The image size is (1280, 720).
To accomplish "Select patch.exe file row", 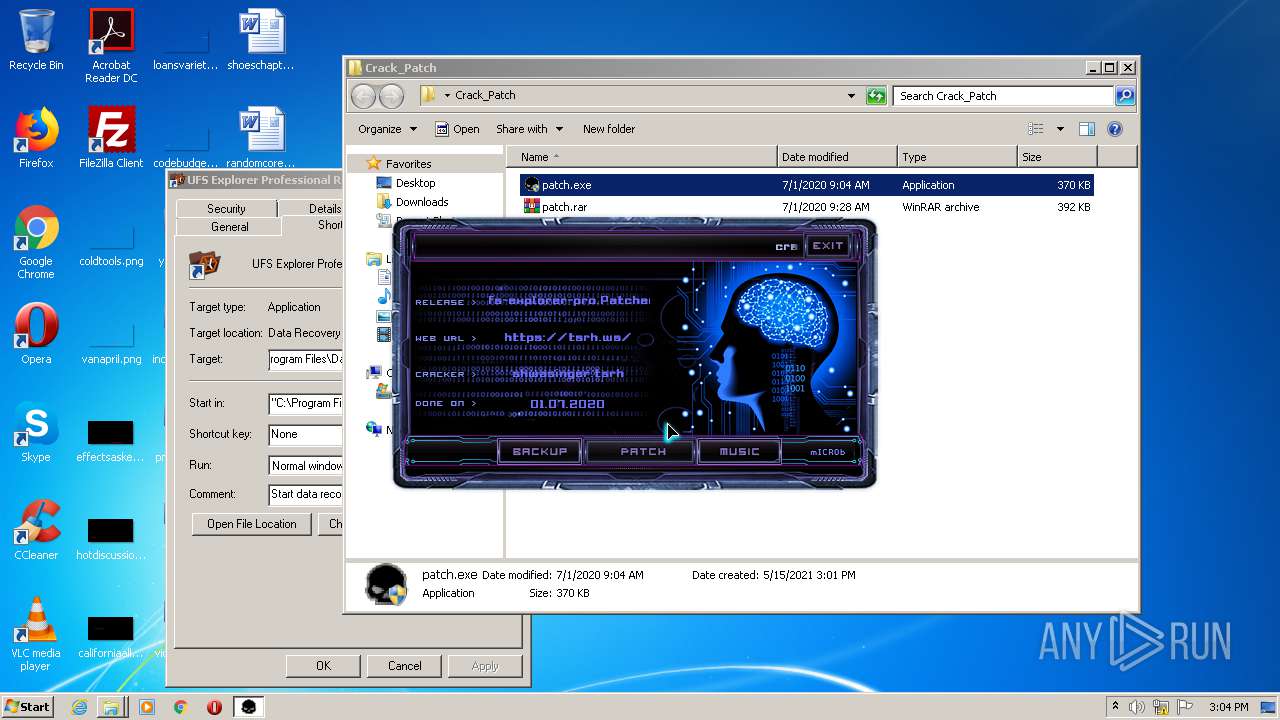I will click(806, 185).
